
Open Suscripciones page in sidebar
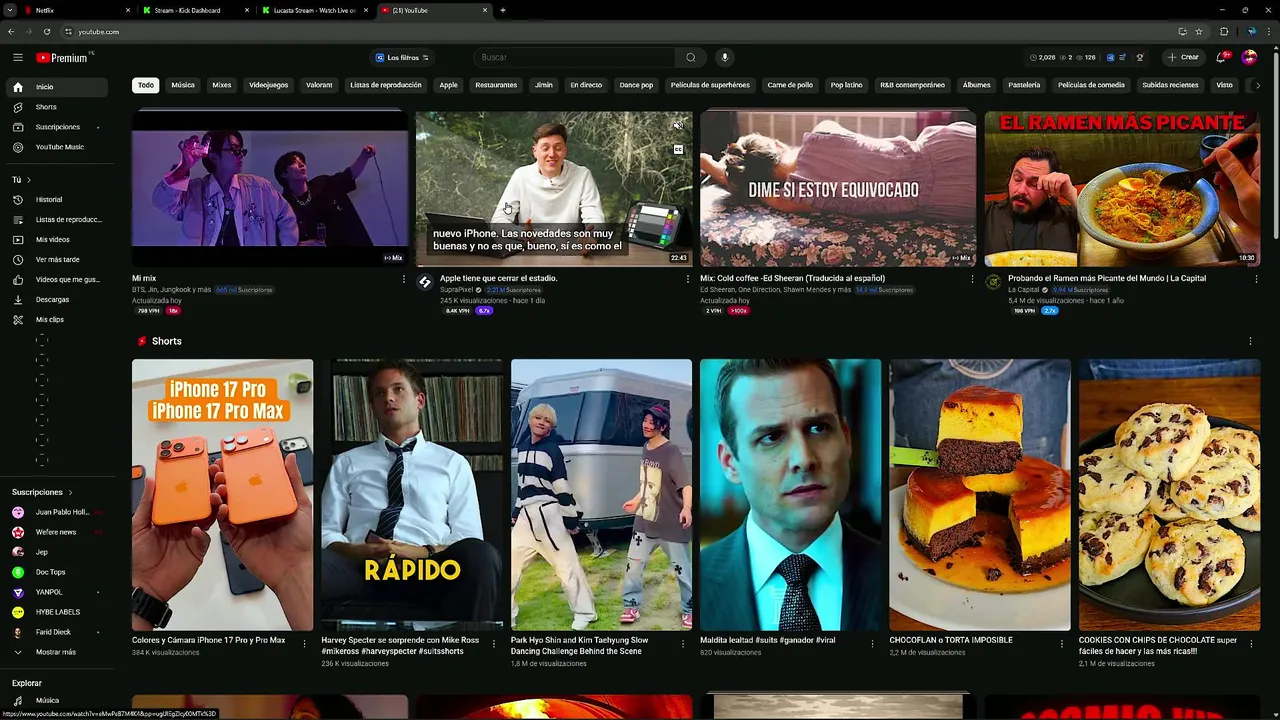click(x=55, y=127)
